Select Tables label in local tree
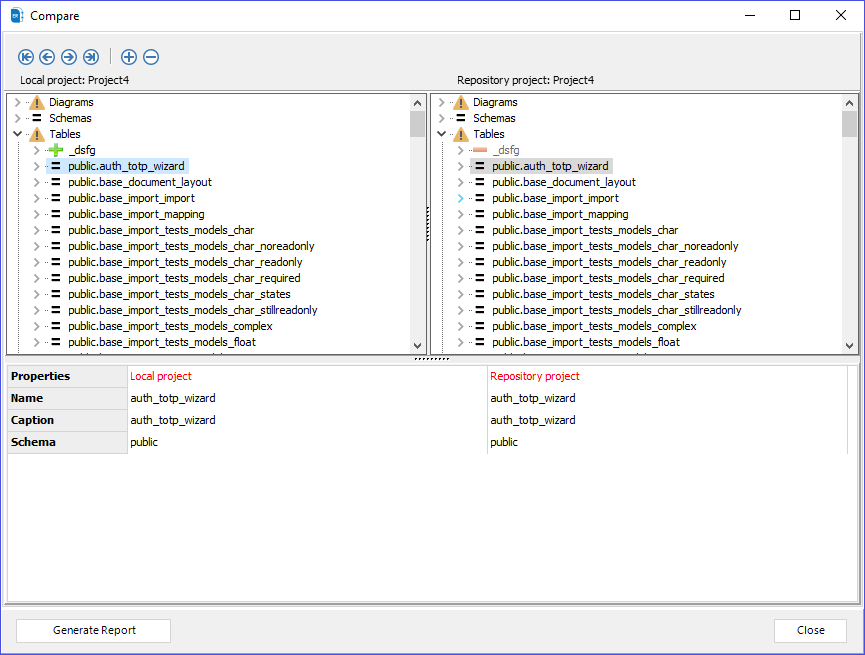Screen dimensions: 865x655 click(x=65, y=134)
